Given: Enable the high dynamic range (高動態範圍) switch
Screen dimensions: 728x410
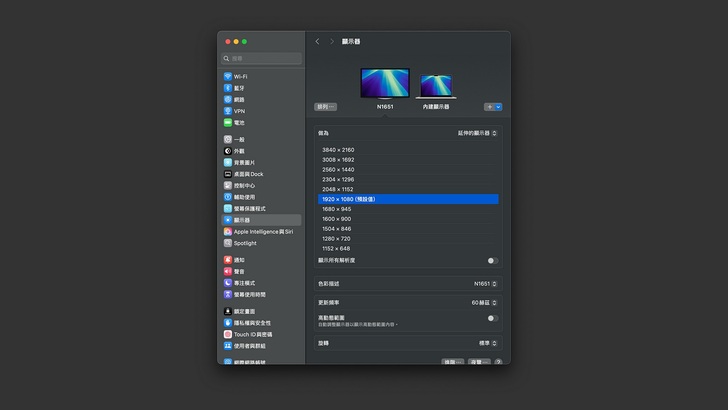Looking at the screenshot, I should tap(492, 318).
